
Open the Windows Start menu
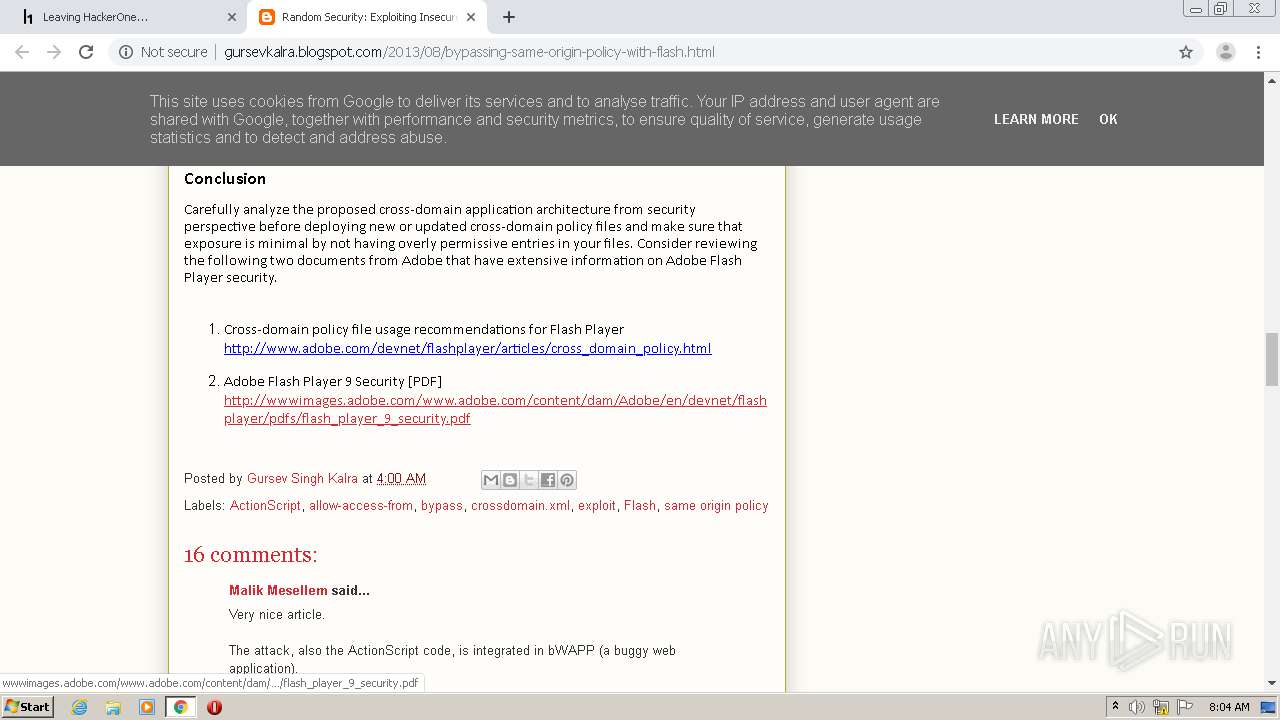click(27, 706)
